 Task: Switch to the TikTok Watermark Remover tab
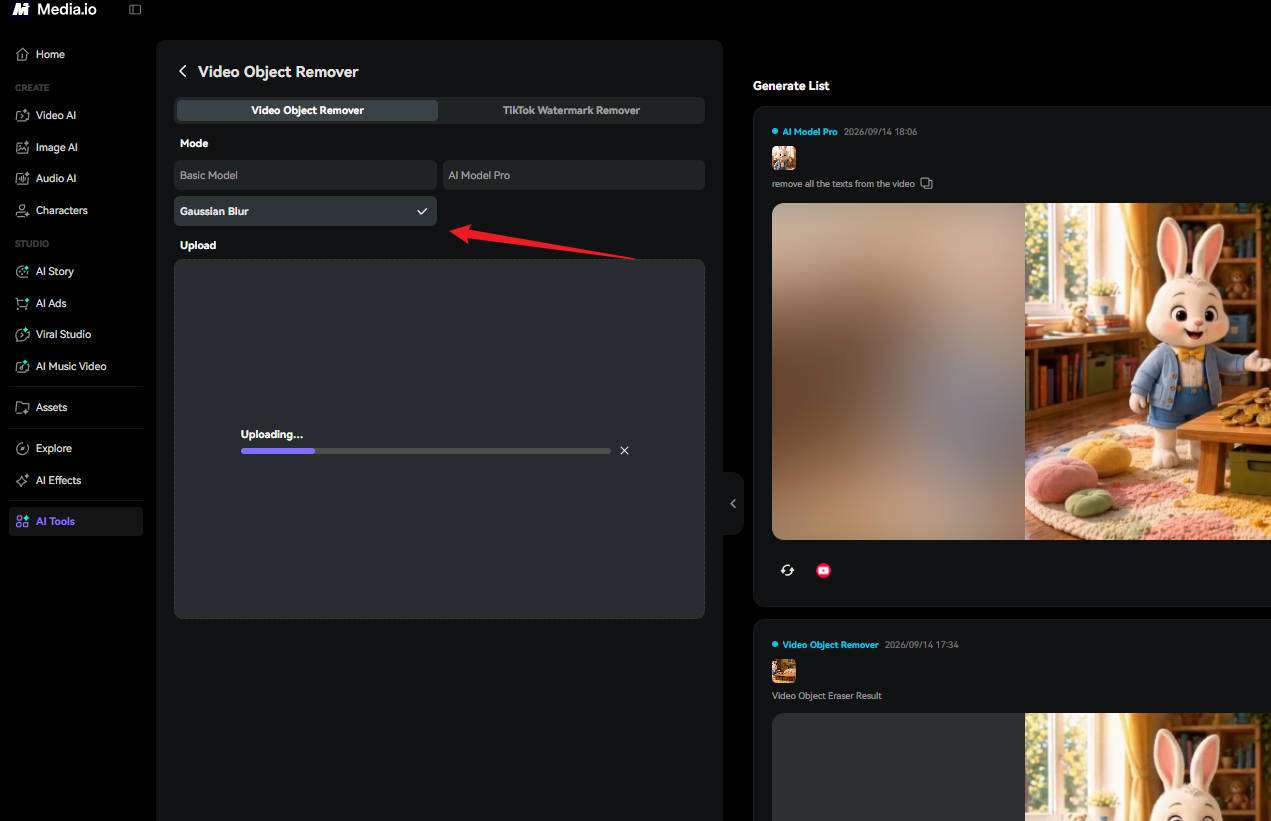click(x=571, y=110)
